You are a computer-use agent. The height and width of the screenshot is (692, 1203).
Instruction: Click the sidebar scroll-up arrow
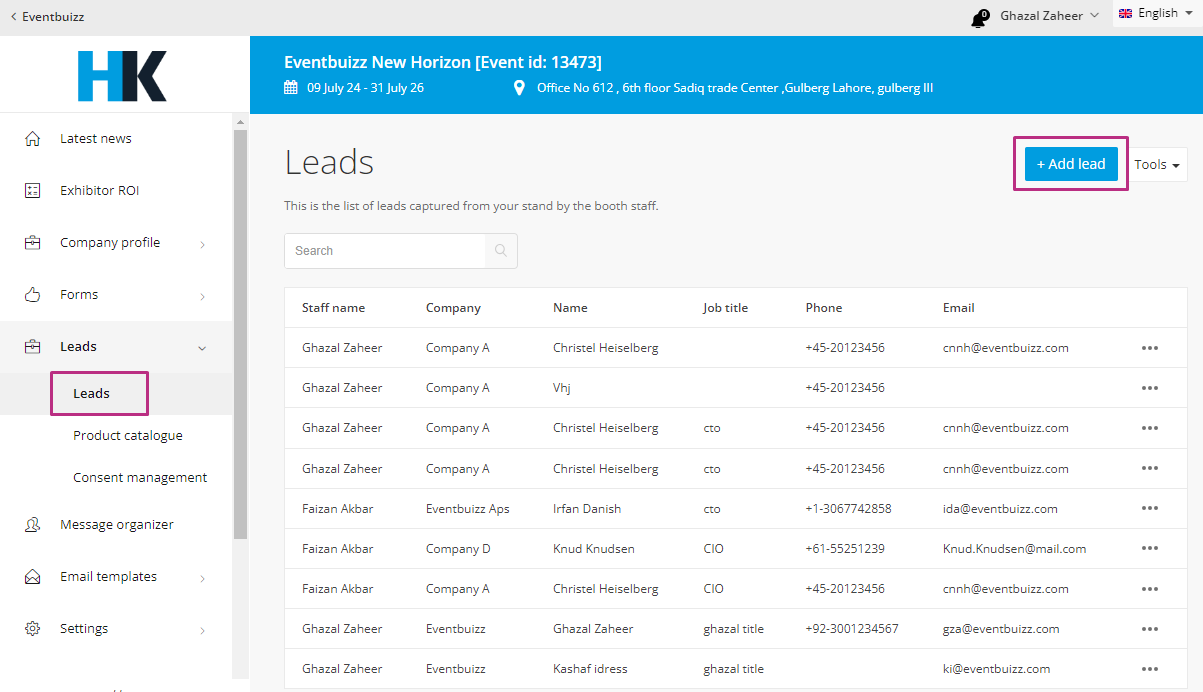[240, 121]
